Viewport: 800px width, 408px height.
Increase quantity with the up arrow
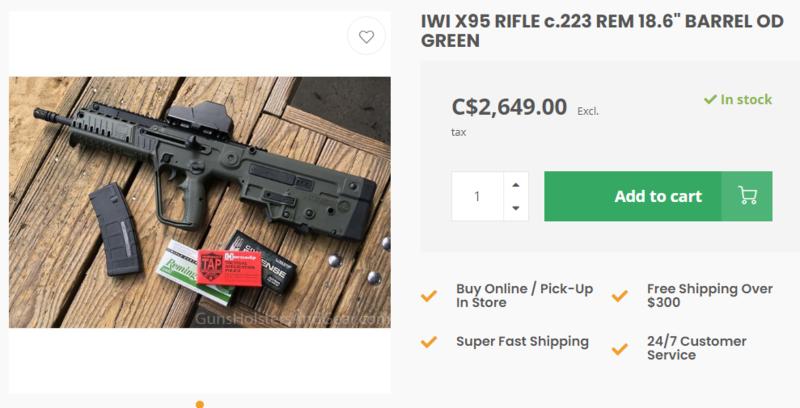click(516, 185)
